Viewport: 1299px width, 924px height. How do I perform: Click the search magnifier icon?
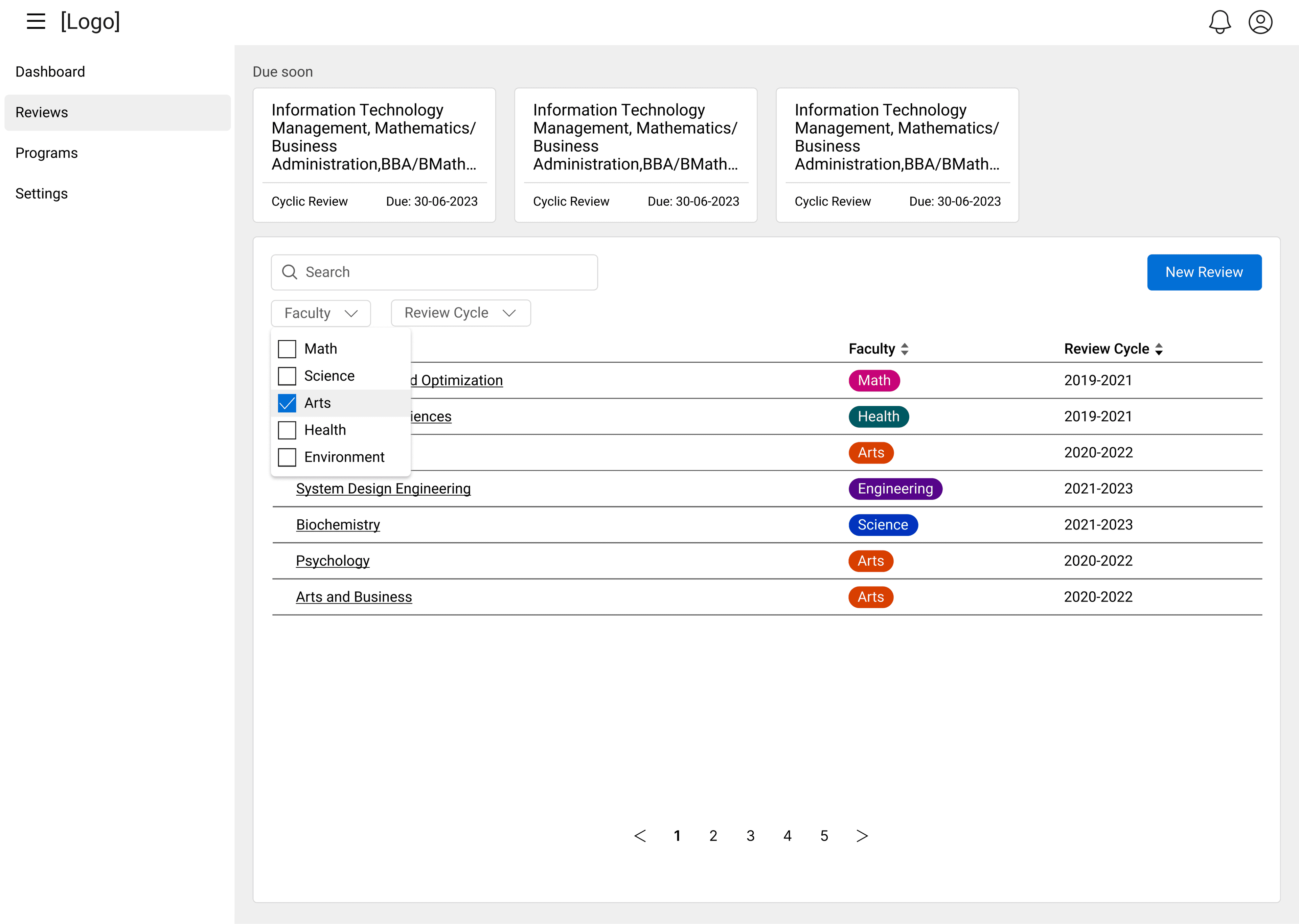(290, 272)
